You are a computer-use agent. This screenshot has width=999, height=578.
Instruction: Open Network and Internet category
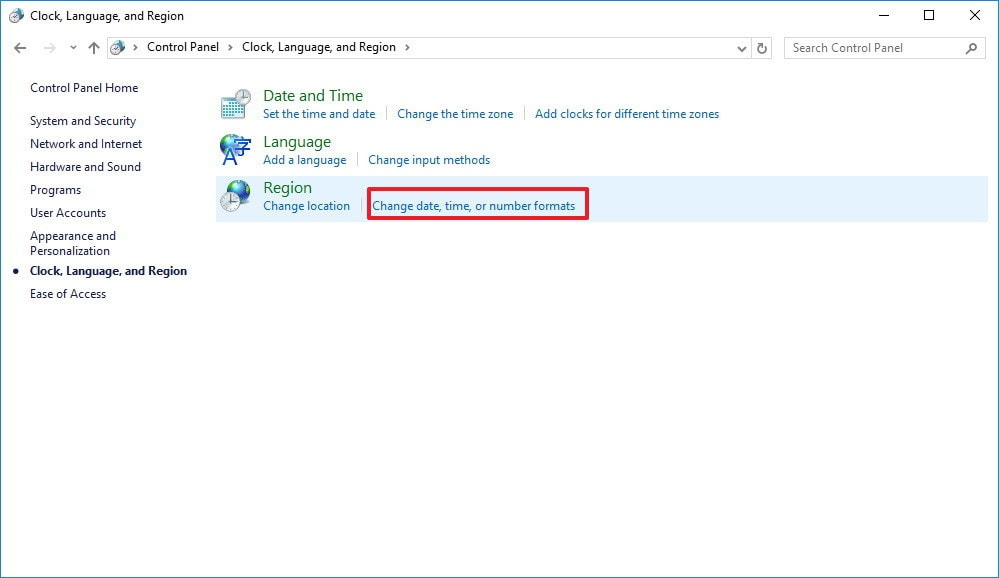[86, 144]
